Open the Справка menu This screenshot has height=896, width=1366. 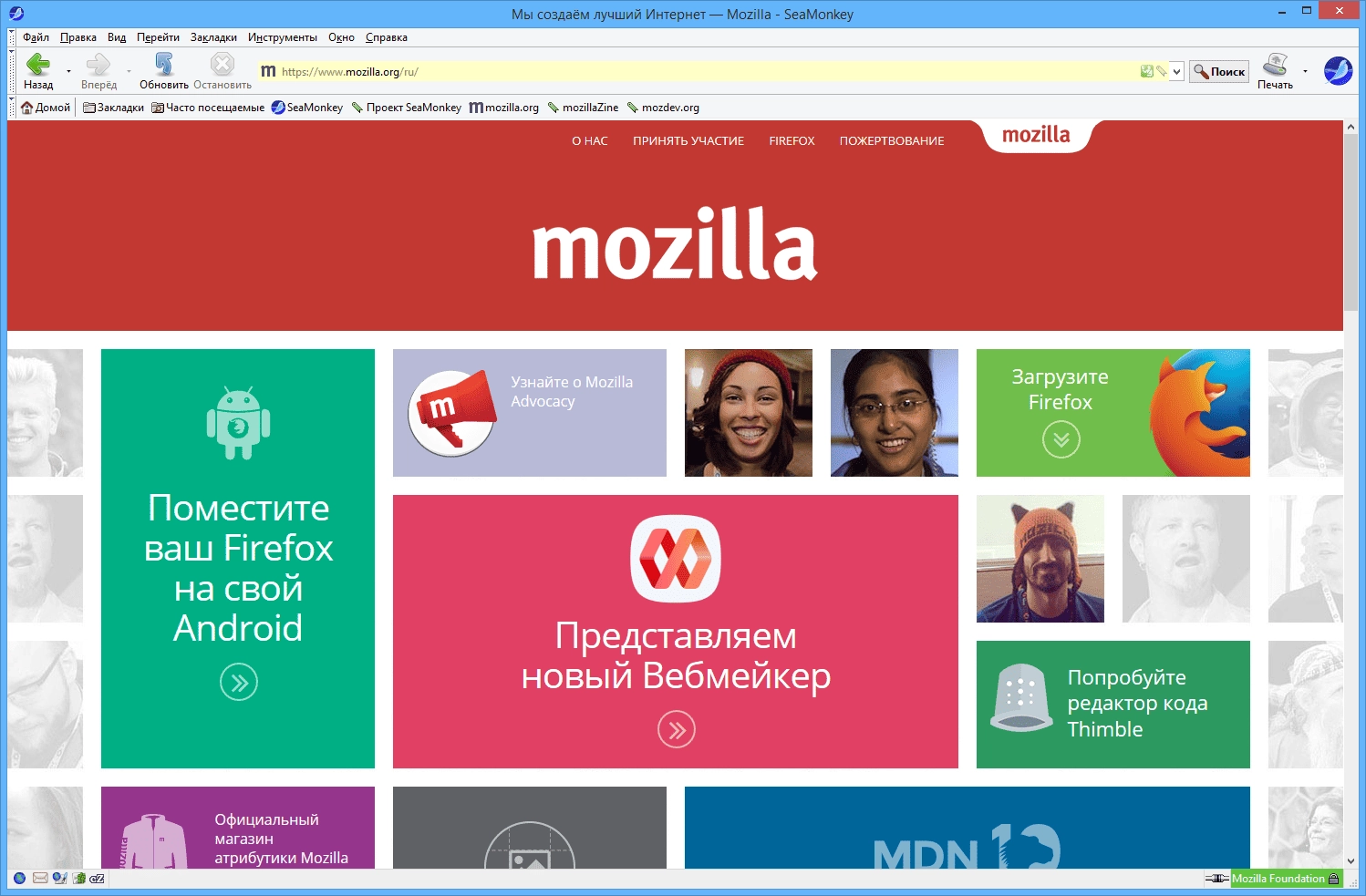(x=387, y=37)
